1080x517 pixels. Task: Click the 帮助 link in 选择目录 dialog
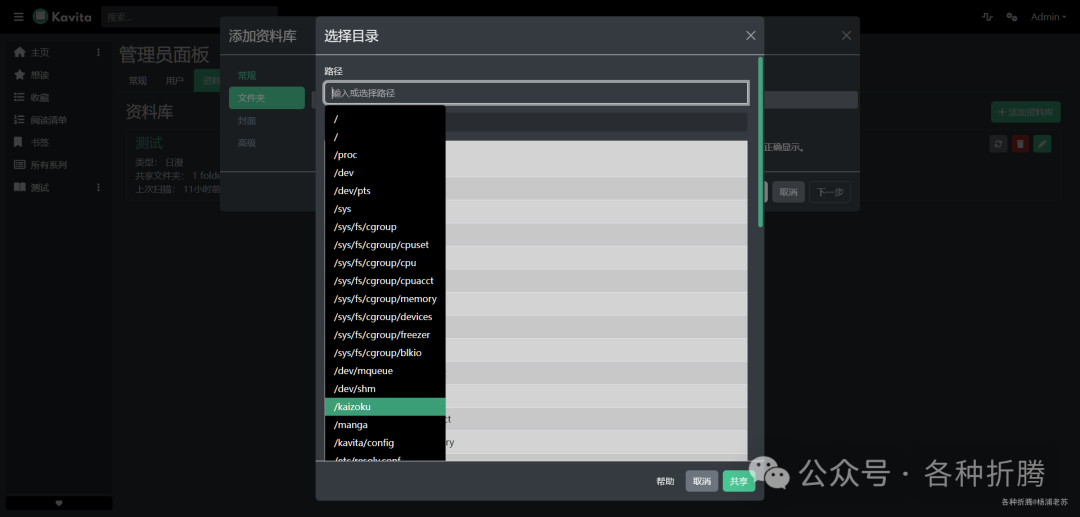point(665,481)
